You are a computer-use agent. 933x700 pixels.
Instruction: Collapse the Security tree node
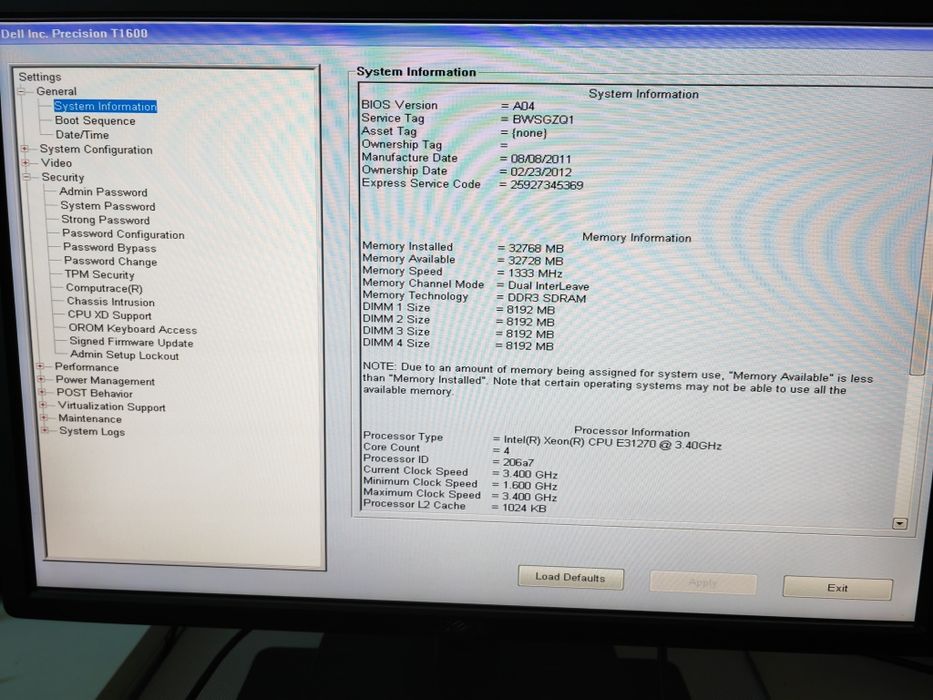click(27, 177)
